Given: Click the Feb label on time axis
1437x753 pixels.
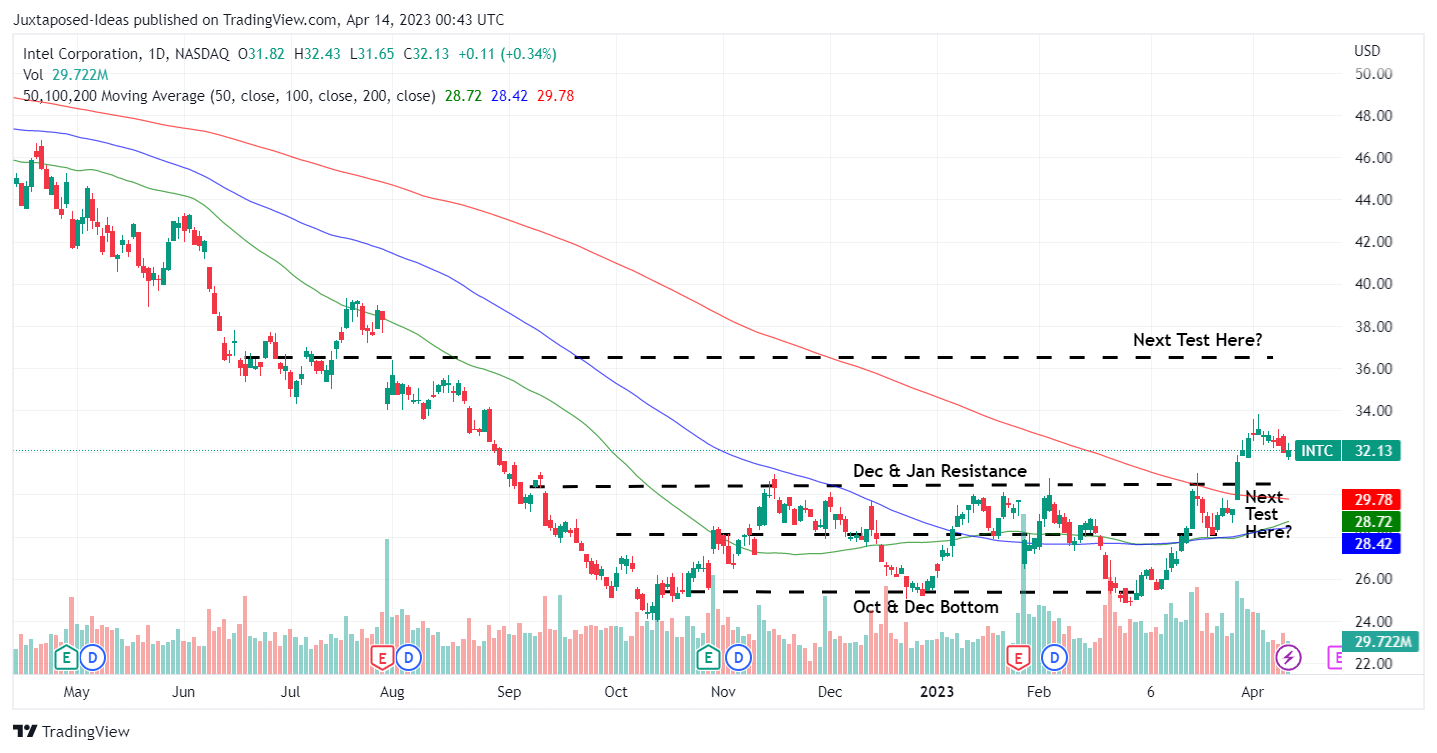Looking at the screenshot, I should pos(1039,691).
